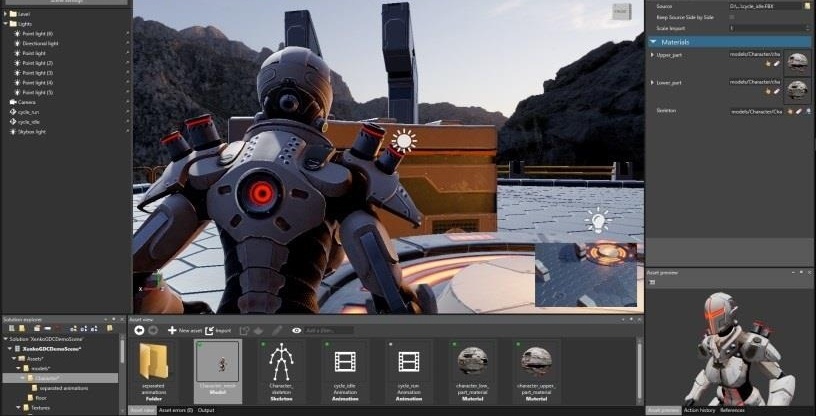This screenshot has height=416, width=816.
Task: Click the New asset plus icon
Action: click(172, 330)
